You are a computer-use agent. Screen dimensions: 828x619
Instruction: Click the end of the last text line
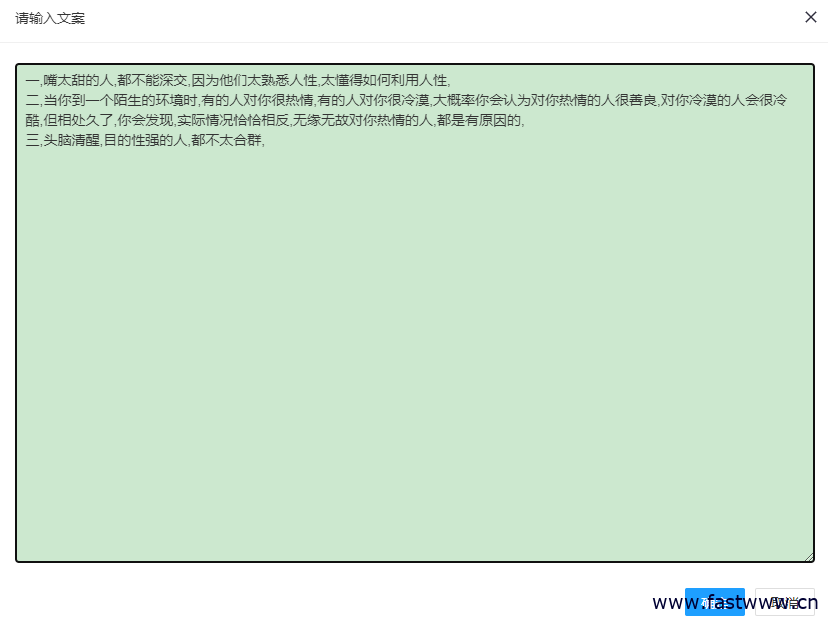(264, 140)
